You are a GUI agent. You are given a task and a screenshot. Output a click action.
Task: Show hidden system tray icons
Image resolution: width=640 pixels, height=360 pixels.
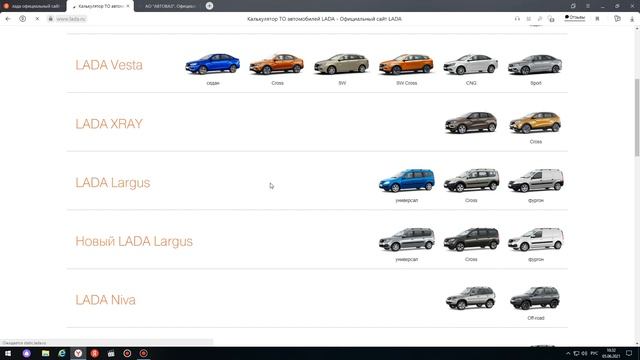[568, 353]
